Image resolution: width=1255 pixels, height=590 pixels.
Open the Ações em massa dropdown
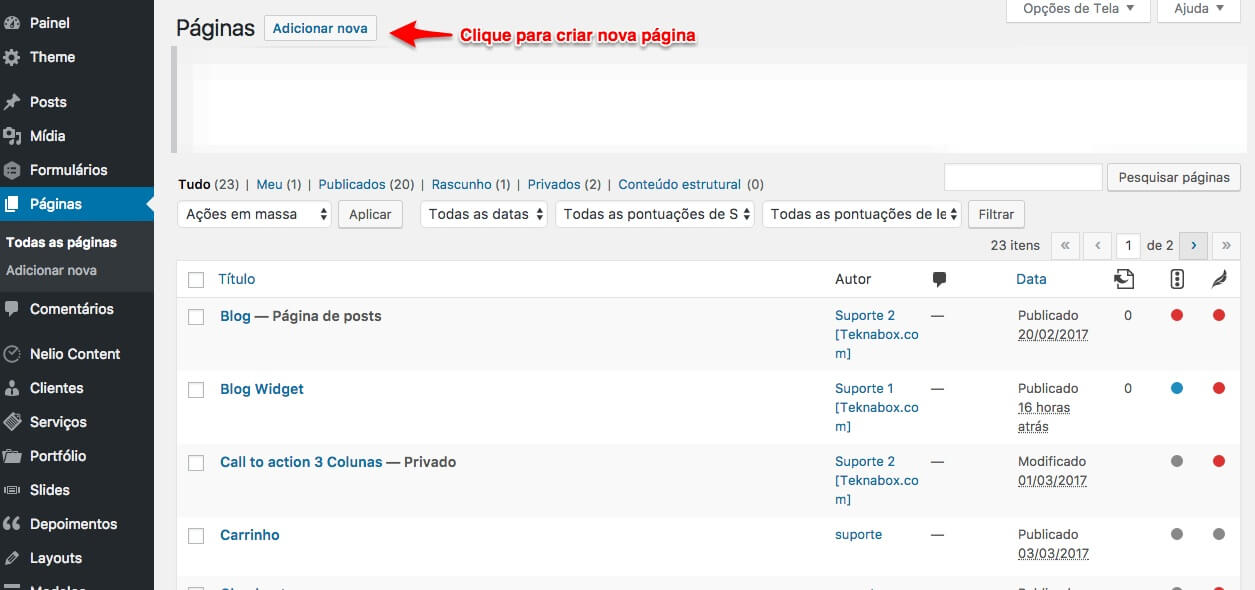pos(254,214)
